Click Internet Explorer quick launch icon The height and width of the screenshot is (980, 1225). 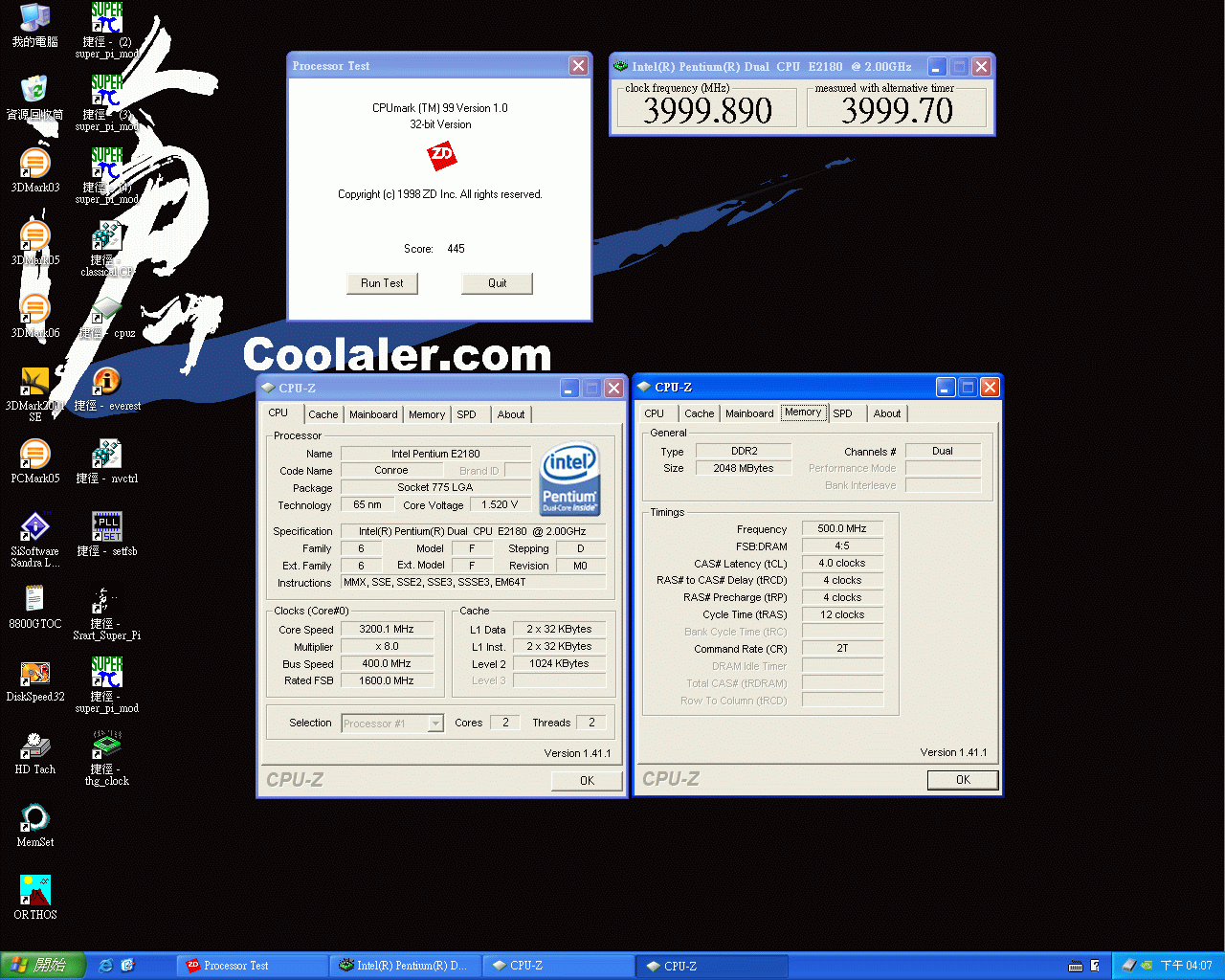click(x=106, y=966)
